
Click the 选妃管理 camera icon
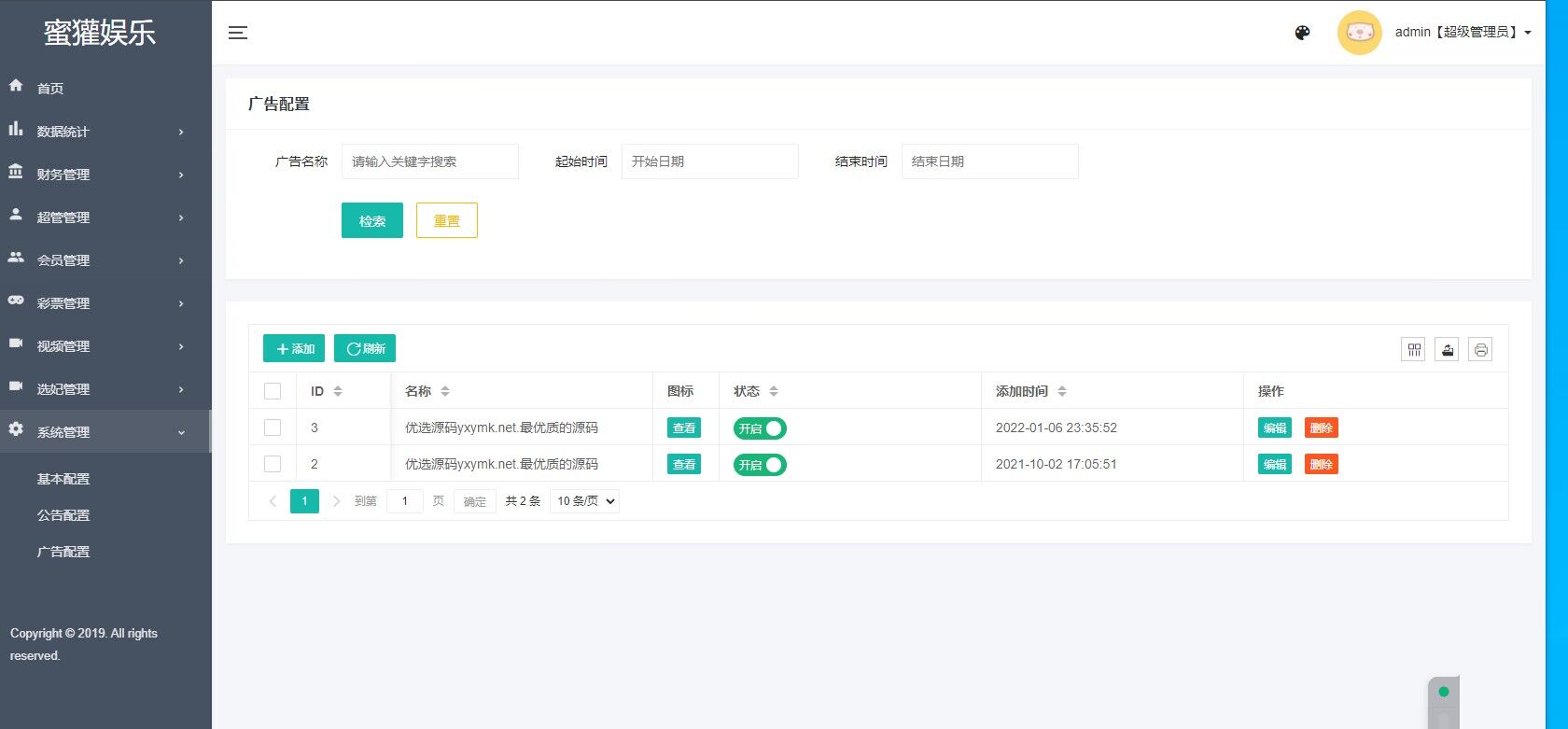16,386
